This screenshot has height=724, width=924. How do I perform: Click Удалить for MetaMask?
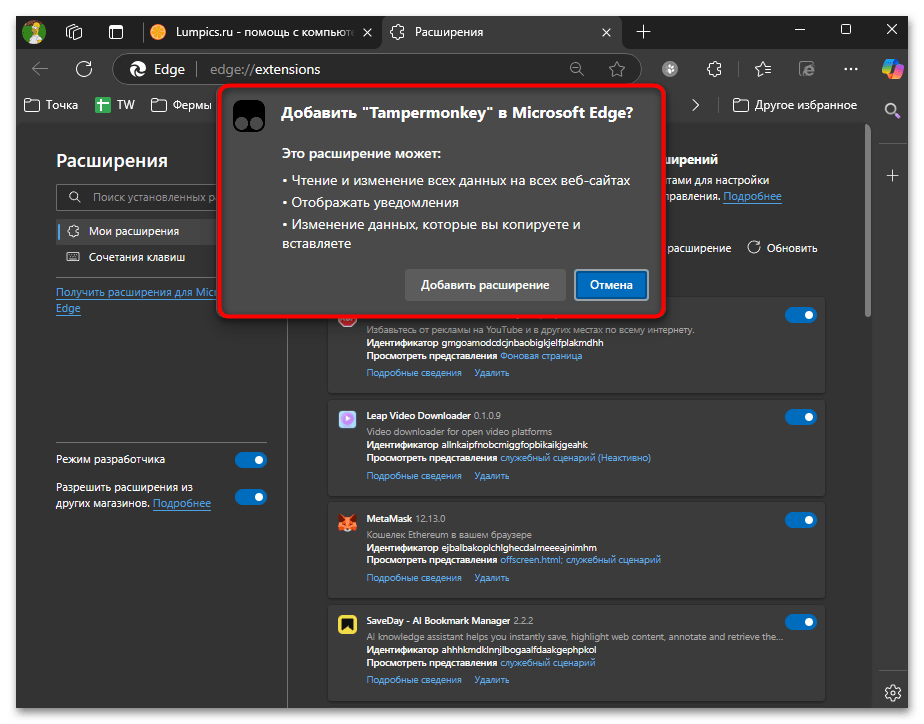491,578
